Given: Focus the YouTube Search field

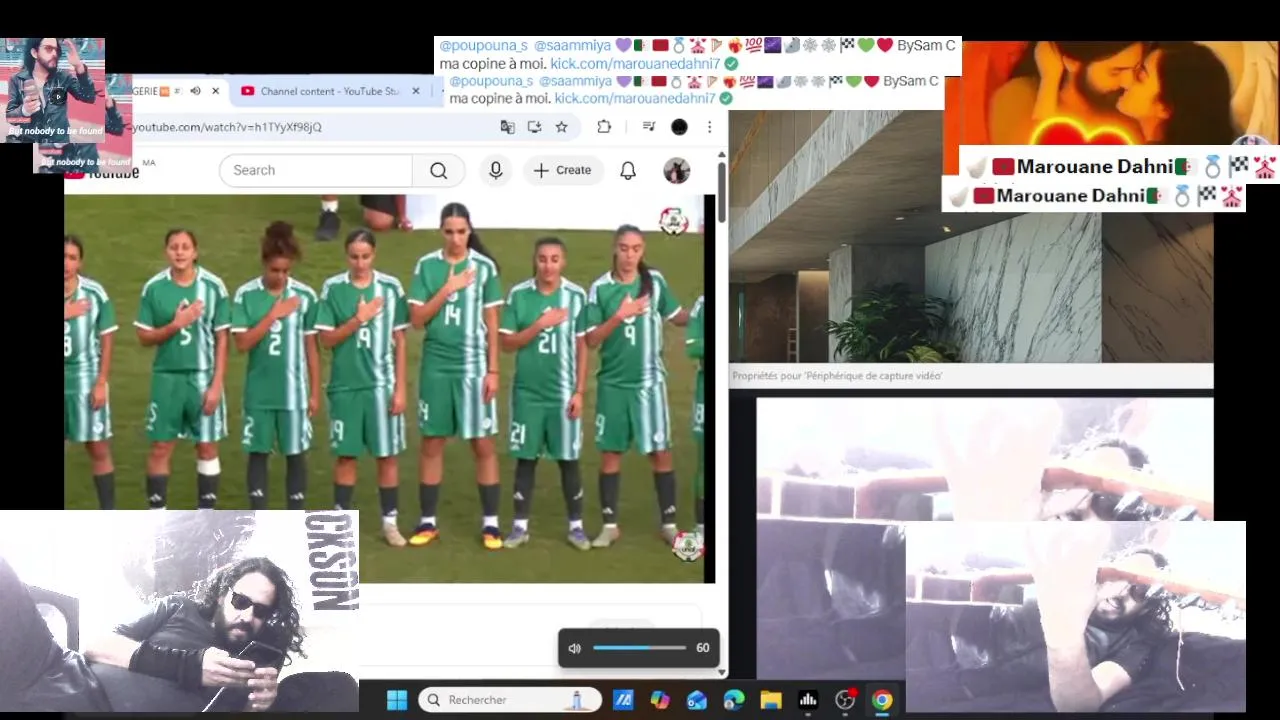Looking at the screenshot, I should (315, 170).
